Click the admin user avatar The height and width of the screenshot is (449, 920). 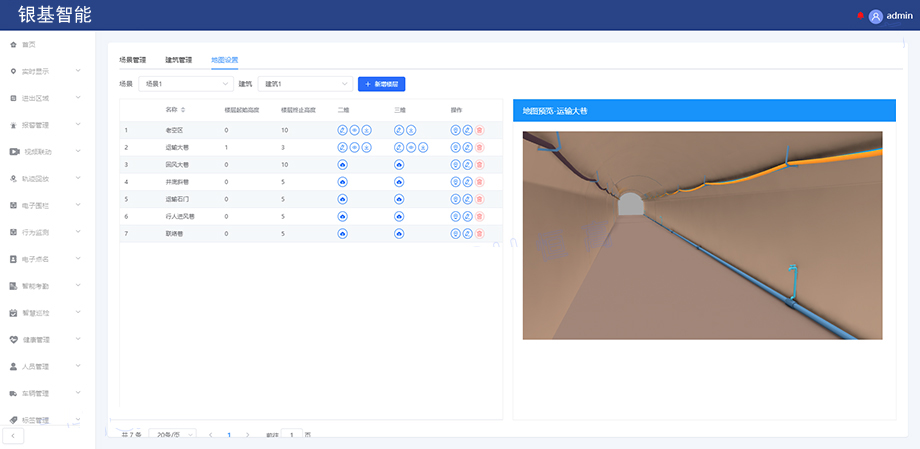click(x=876, y=16)
